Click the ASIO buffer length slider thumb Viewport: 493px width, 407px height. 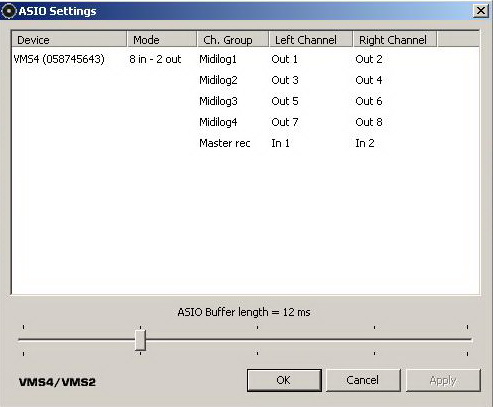click(140, 340)
